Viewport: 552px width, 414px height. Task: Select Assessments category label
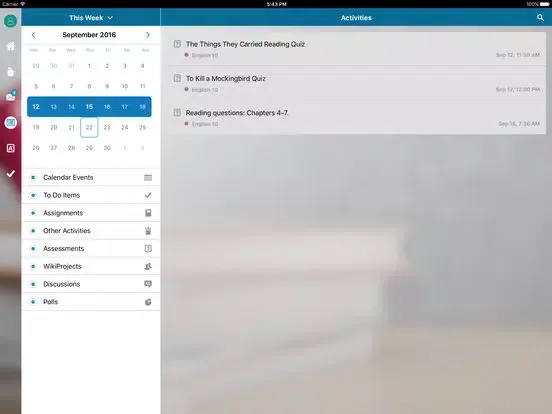coord(63,249)
